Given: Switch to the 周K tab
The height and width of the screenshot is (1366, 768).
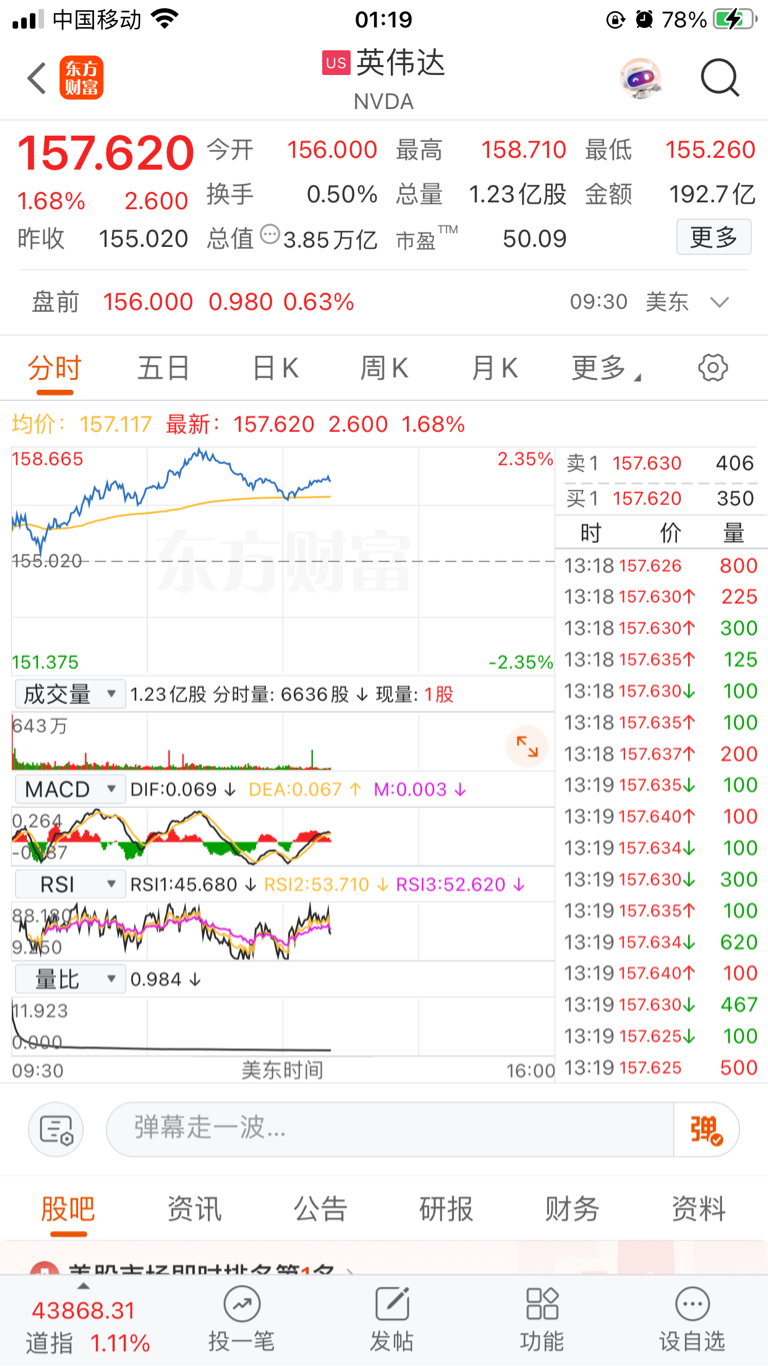Looking at the screenshot, I should pyautogui.click(x=384, y=368).
